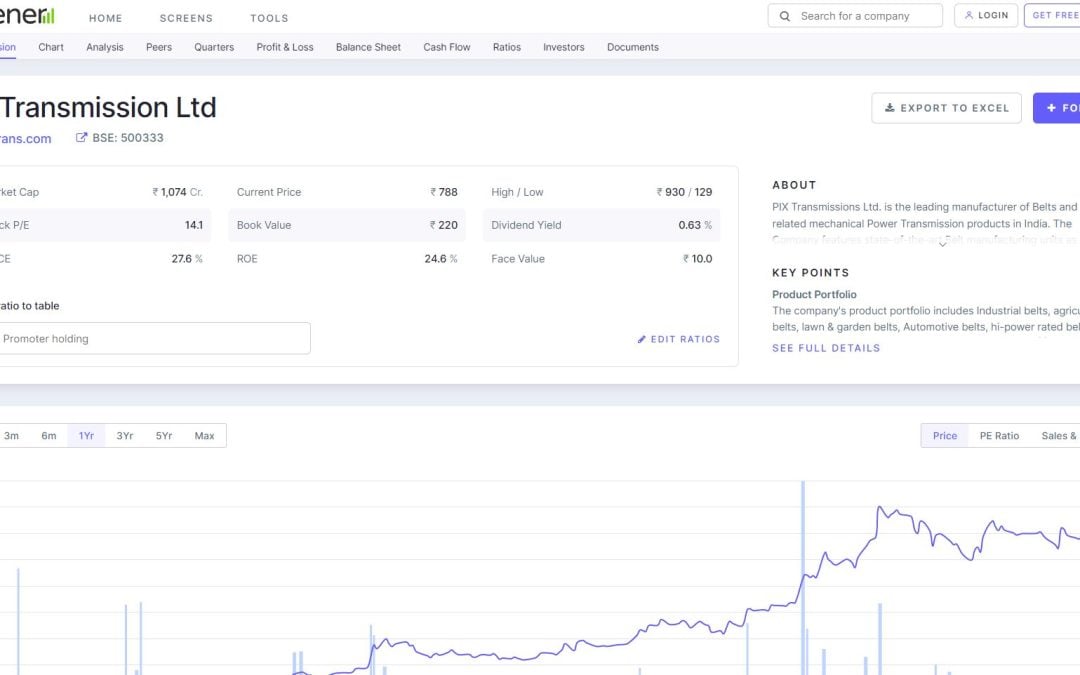This screenshot has width=1080, height=675.
Task: Click the Book Value ₹ 220
Action: pyautogui.click(x=444, y=225)
